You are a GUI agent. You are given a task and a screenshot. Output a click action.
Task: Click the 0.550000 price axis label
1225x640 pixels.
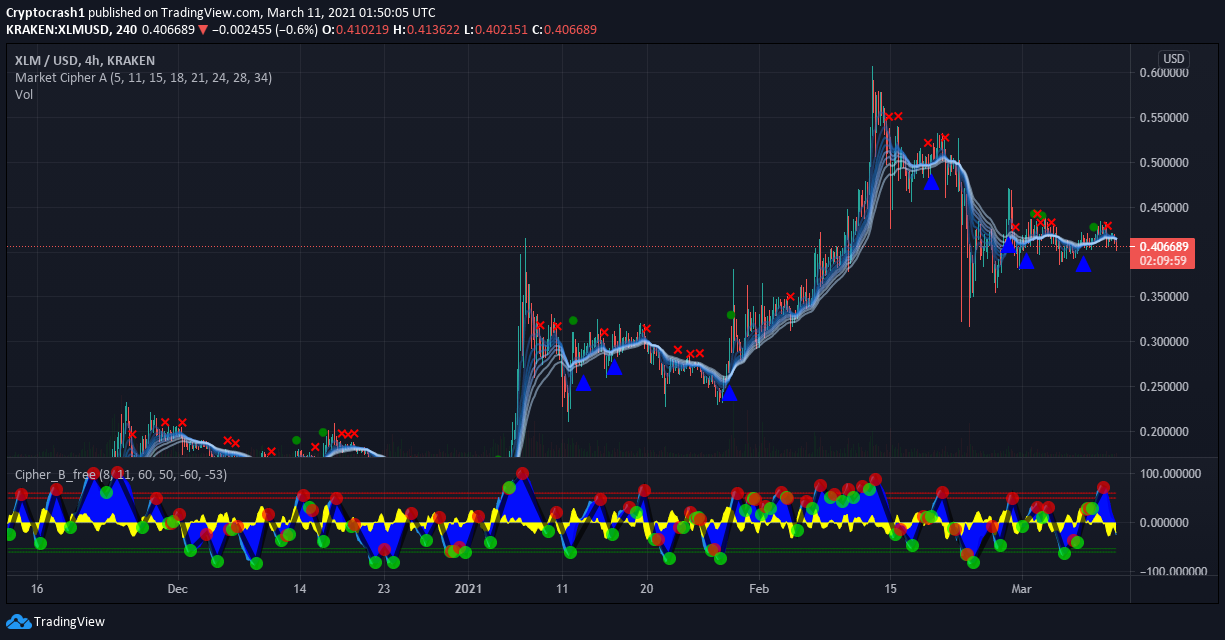(1163, 118)
